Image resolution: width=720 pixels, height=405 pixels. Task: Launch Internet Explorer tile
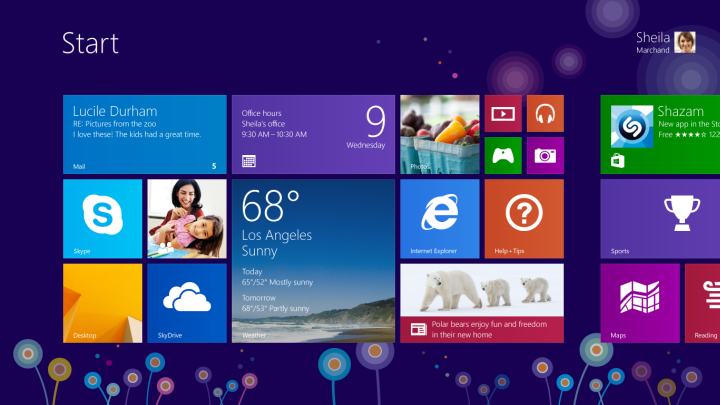coord(439,219)
